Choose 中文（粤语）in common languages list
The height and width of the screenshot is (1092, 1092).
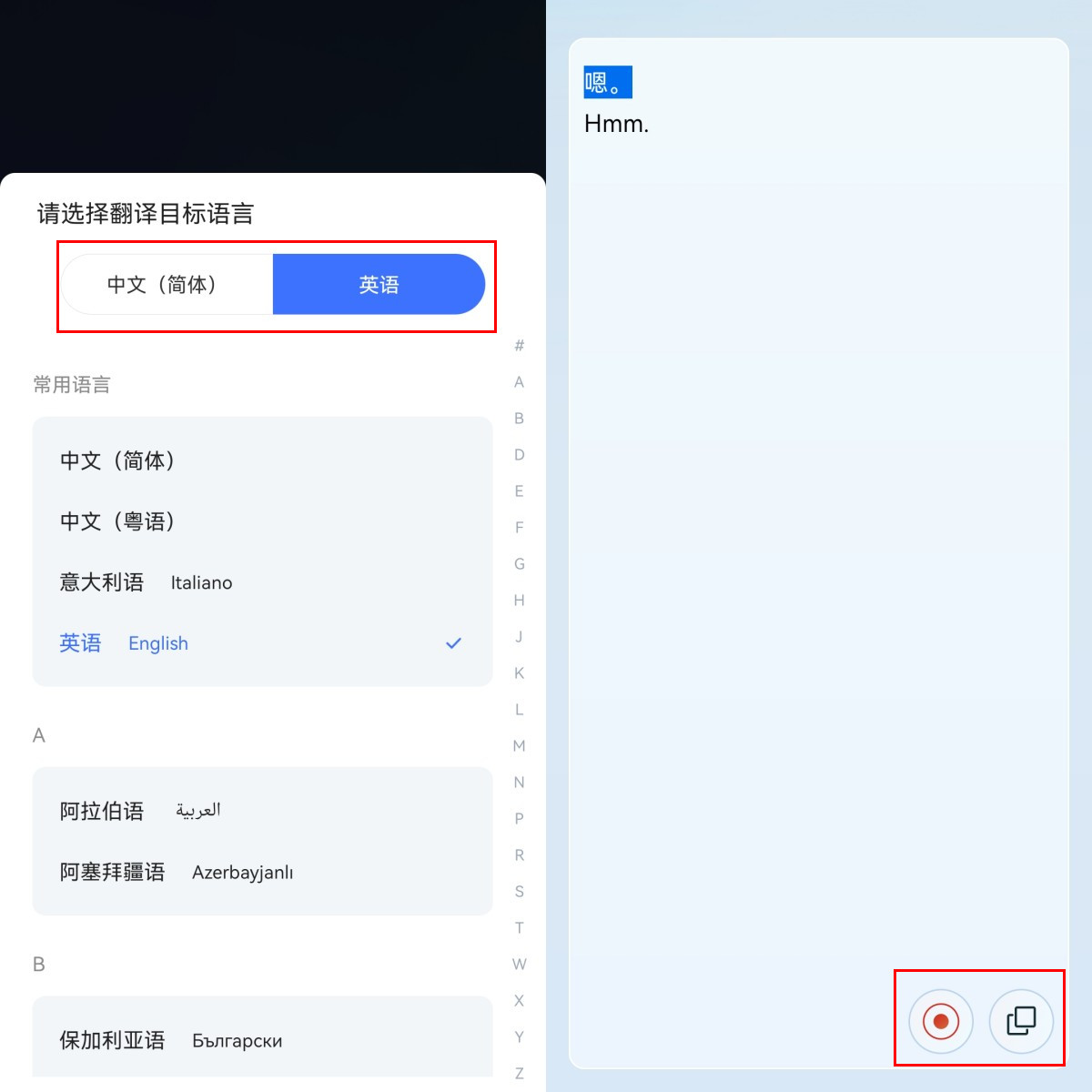(262, 521)
